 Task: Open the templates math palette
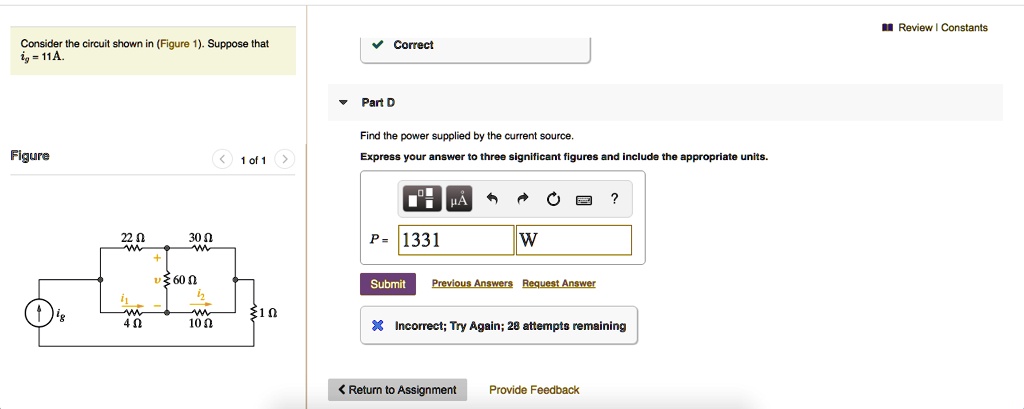[x=420, y=199]
